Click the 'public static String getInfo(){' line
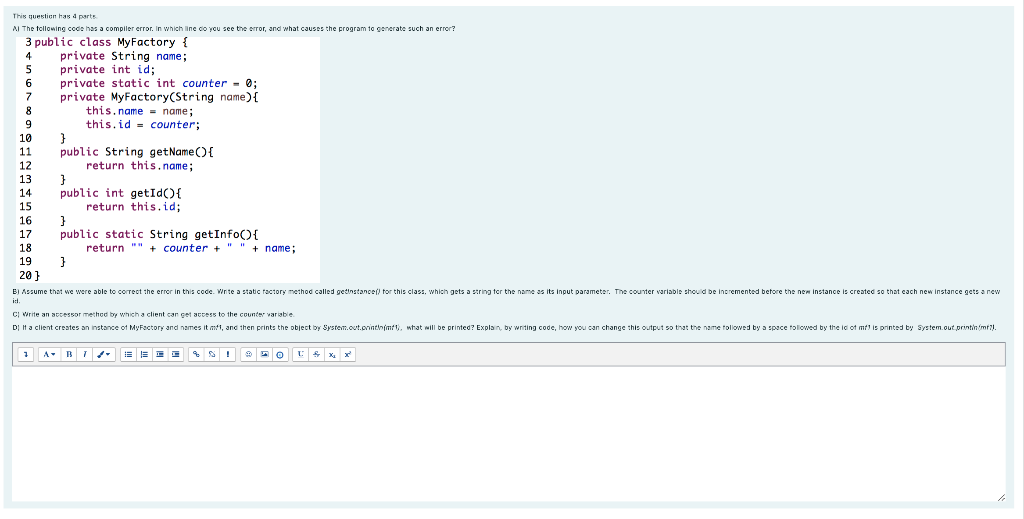The height and width of the screenshot is (519, 1024). tap(159, 234)
